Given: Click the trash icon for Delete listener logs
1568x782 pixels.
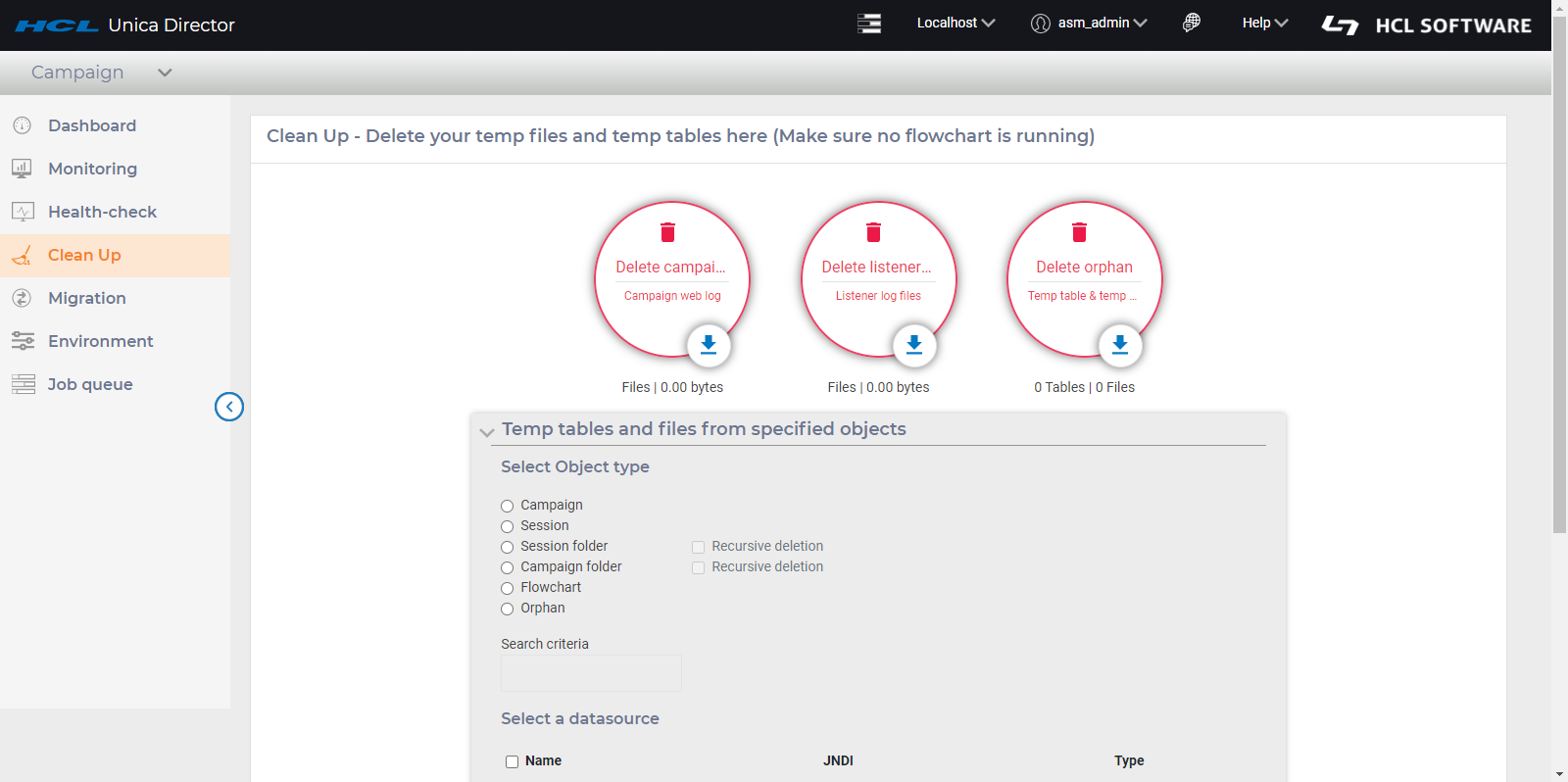Looking at the screenshot, I should pos(873,232).
